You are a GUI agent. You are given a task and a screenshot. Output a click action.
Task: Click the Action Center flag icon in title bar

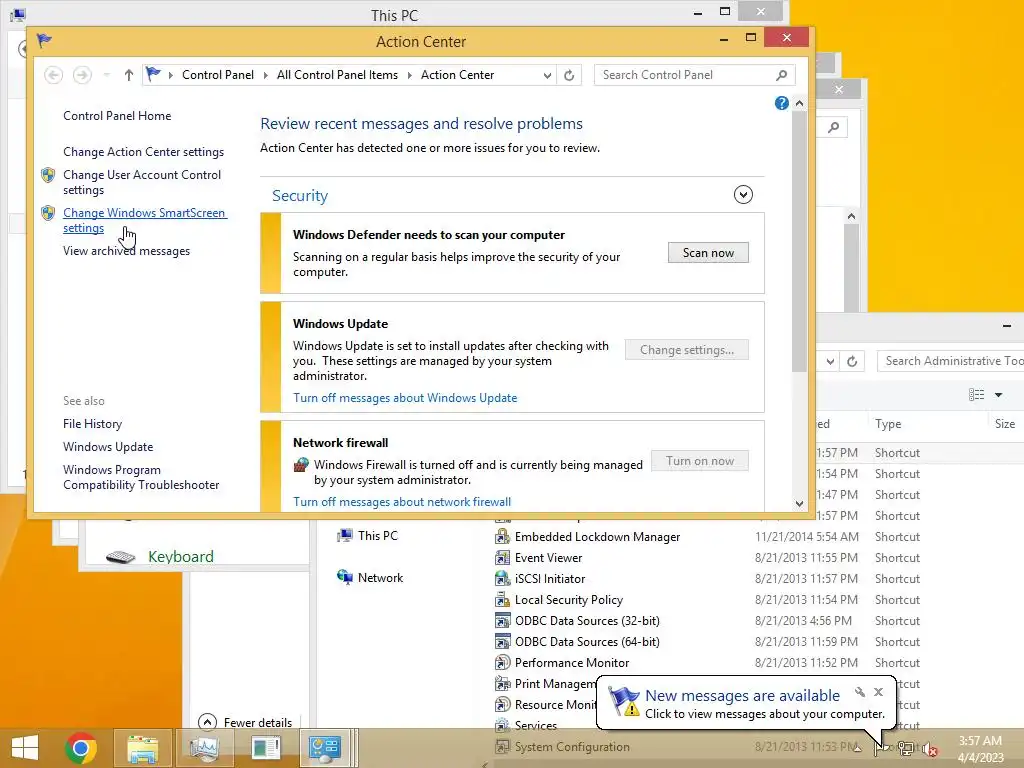(x=44, y=40)
